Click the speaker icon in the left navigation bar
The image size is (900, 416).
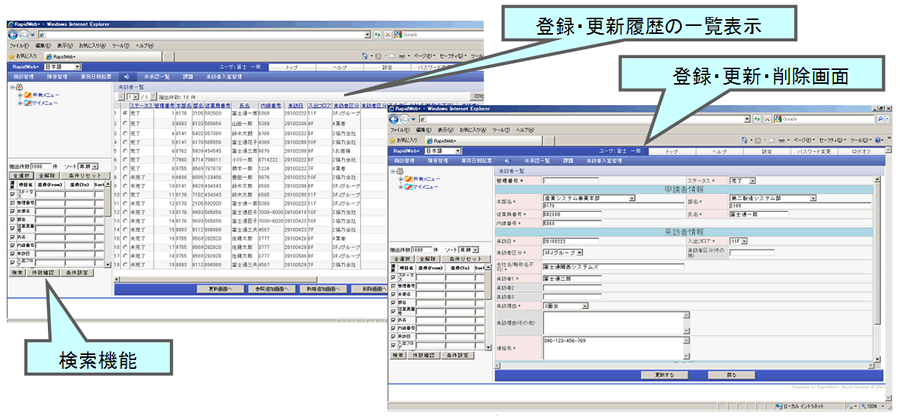tap(126, 76)
